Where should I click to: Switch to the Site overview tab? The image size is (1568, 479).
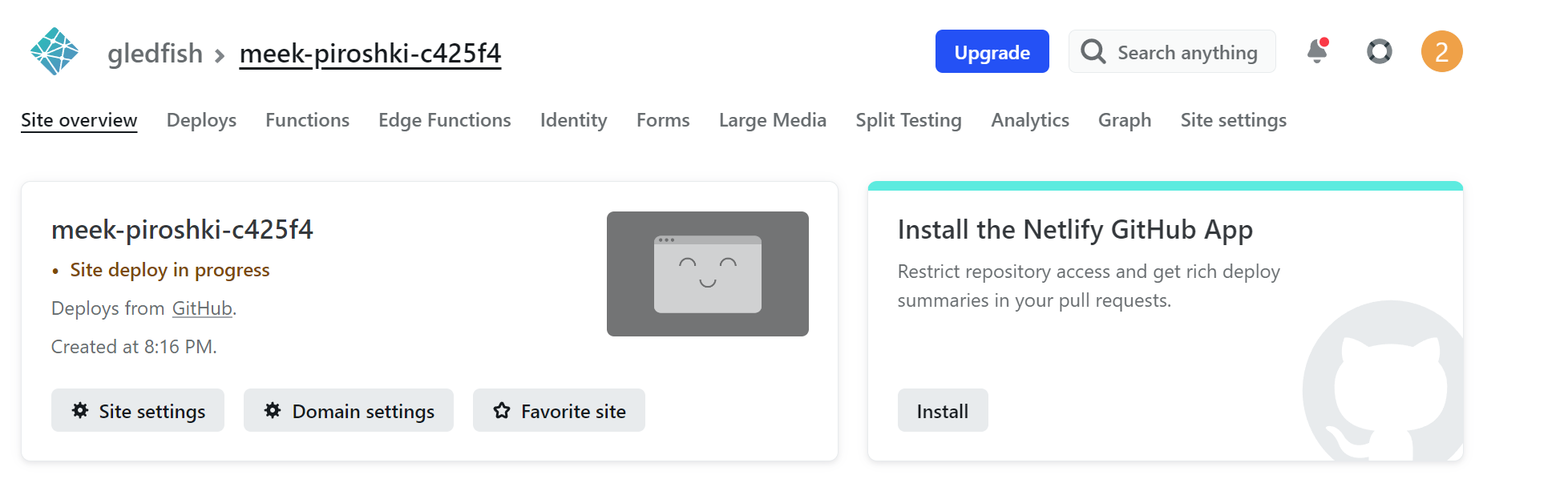point(79,120)
